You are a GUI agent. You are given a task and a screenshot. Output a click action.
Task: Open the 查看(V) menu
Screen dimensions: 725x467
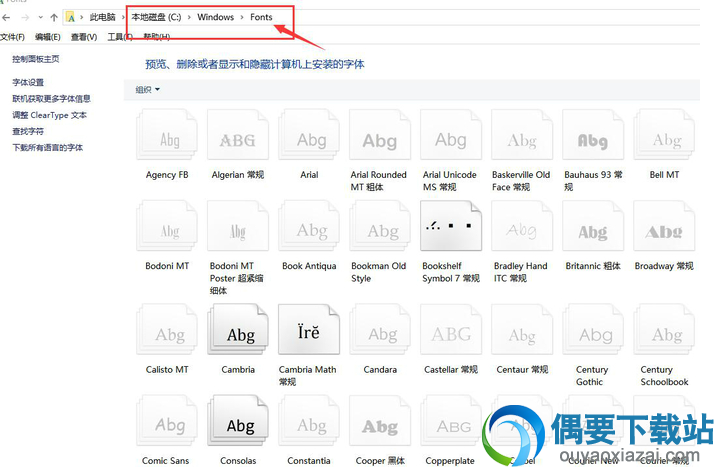click(x=84, y=37)
